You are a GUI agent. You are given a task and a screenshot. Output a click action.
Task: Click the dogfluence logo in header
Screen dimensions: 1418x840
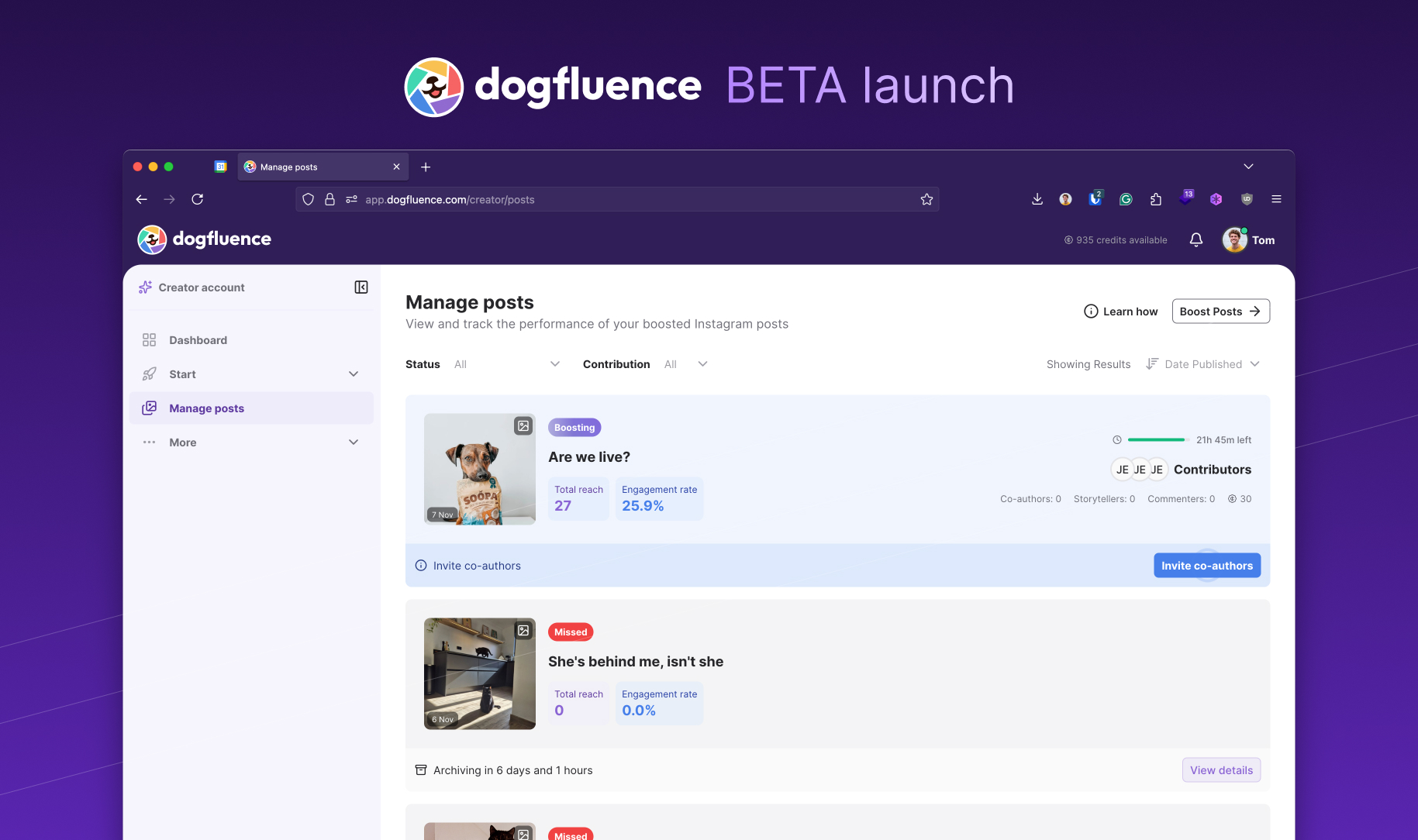(x=205, y=239)
